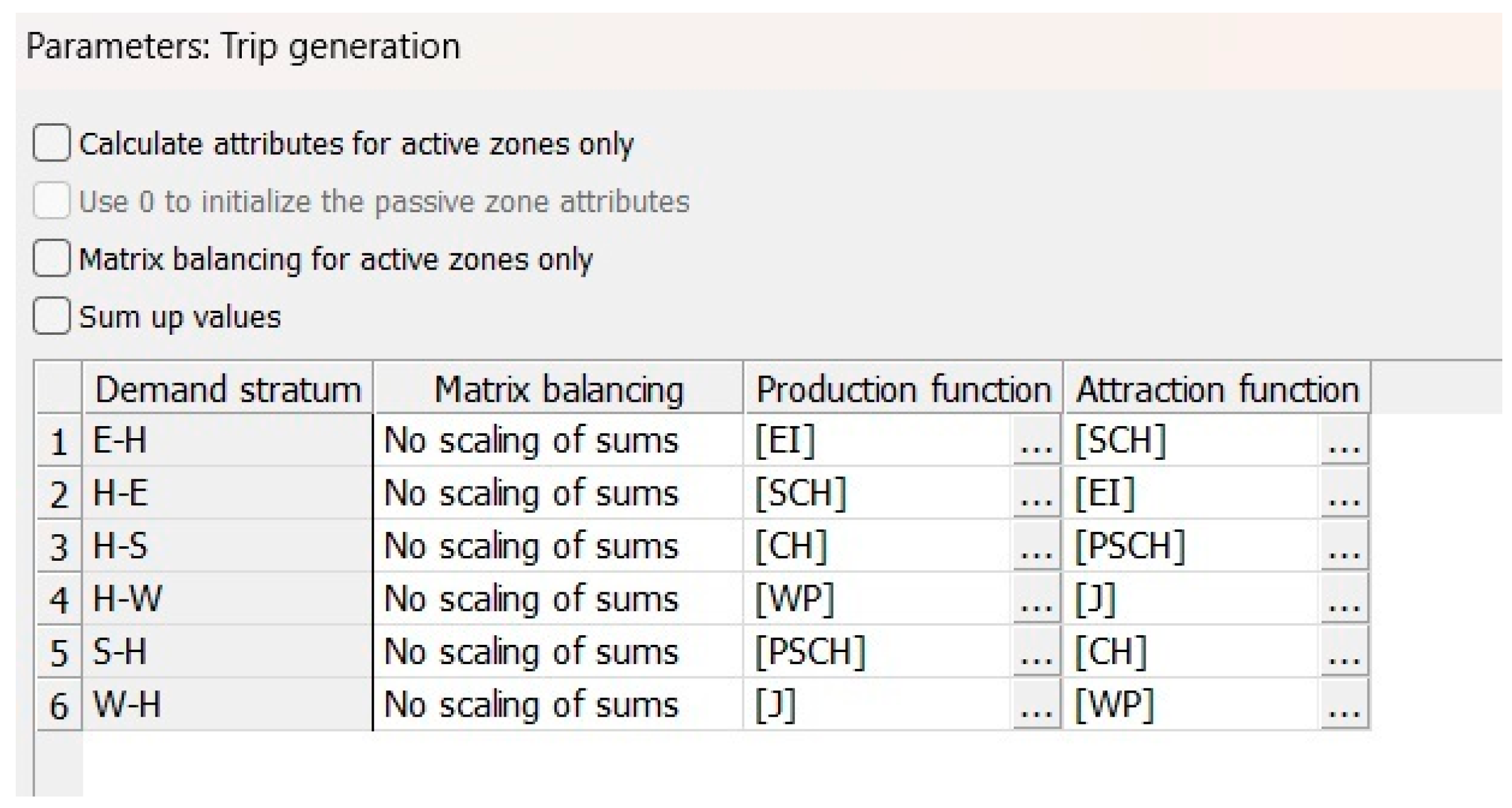Click the [J] attraction function field
The image size is (1512, 808).
coord(1191,599)
